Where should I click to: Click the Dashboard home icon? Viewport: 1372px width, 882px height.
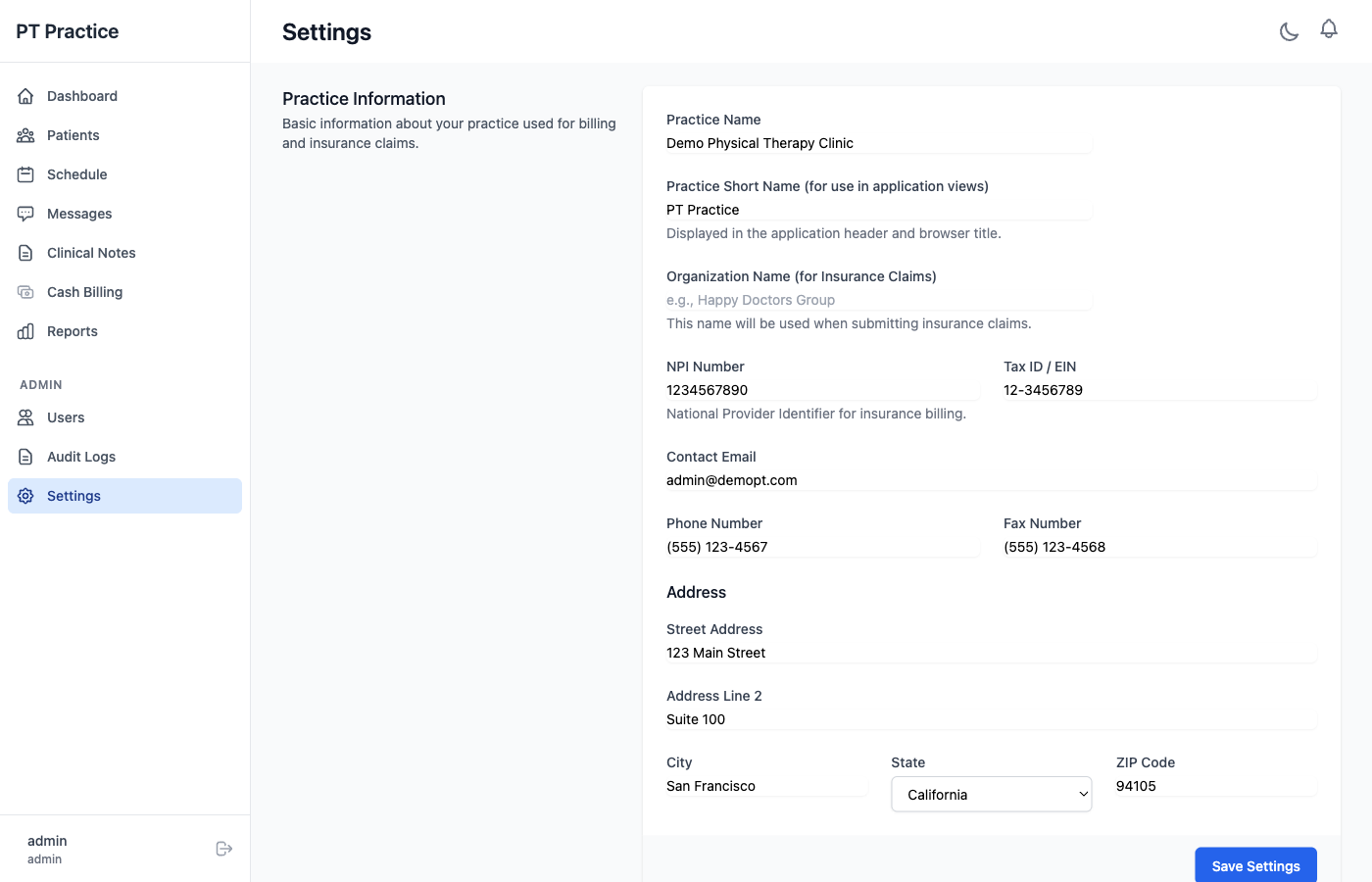coord(25,96)
